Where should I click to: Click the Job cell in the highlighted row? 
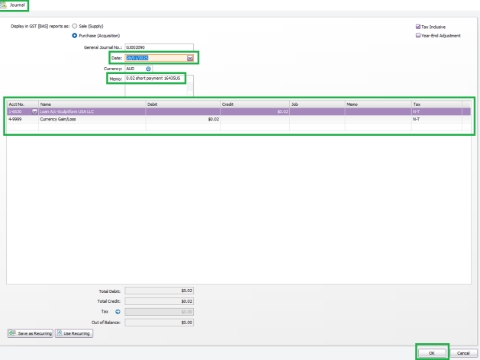[x=317, y=112]
